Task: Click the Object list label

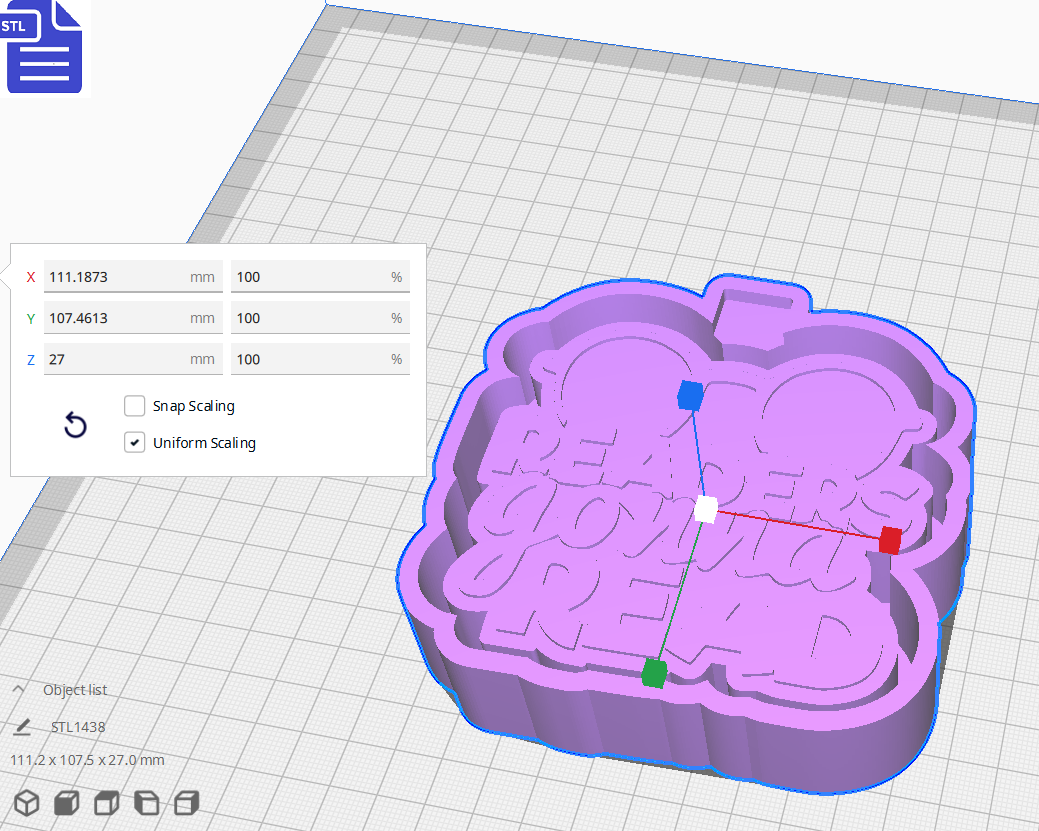Action: click(76, 689)
